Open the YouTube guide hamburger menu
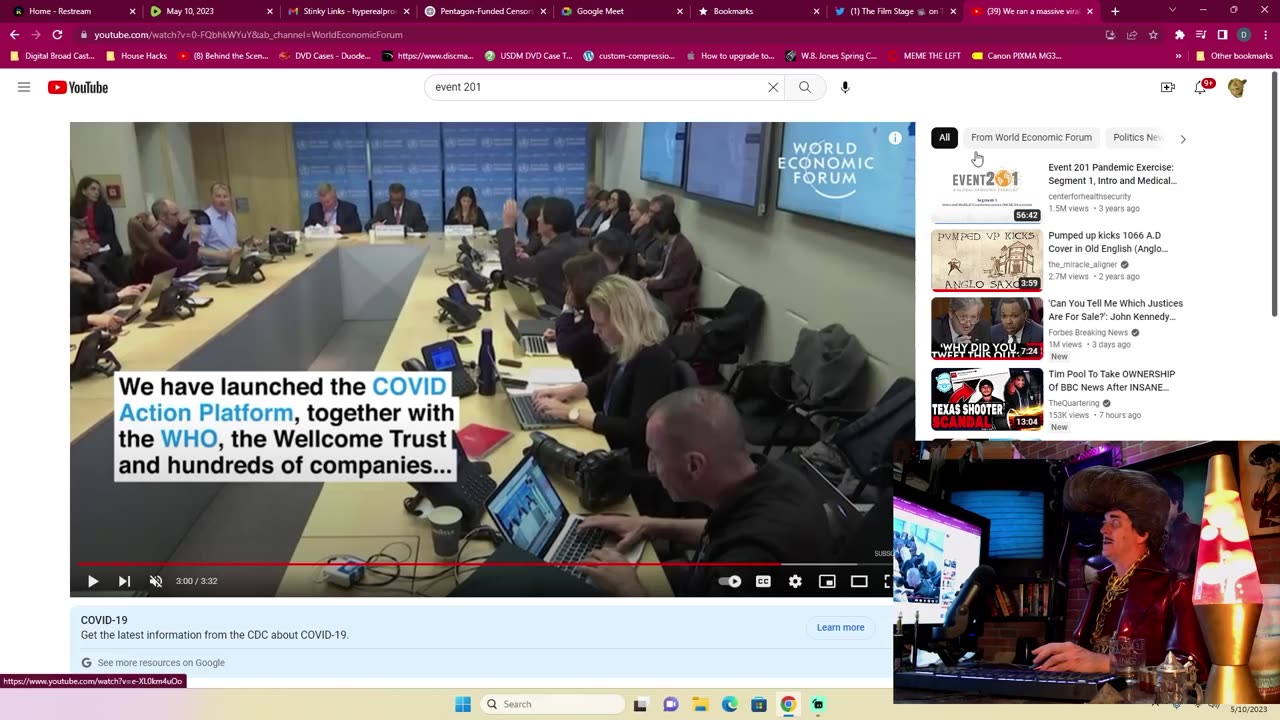 pyautogui.click(x=24, y=87)
